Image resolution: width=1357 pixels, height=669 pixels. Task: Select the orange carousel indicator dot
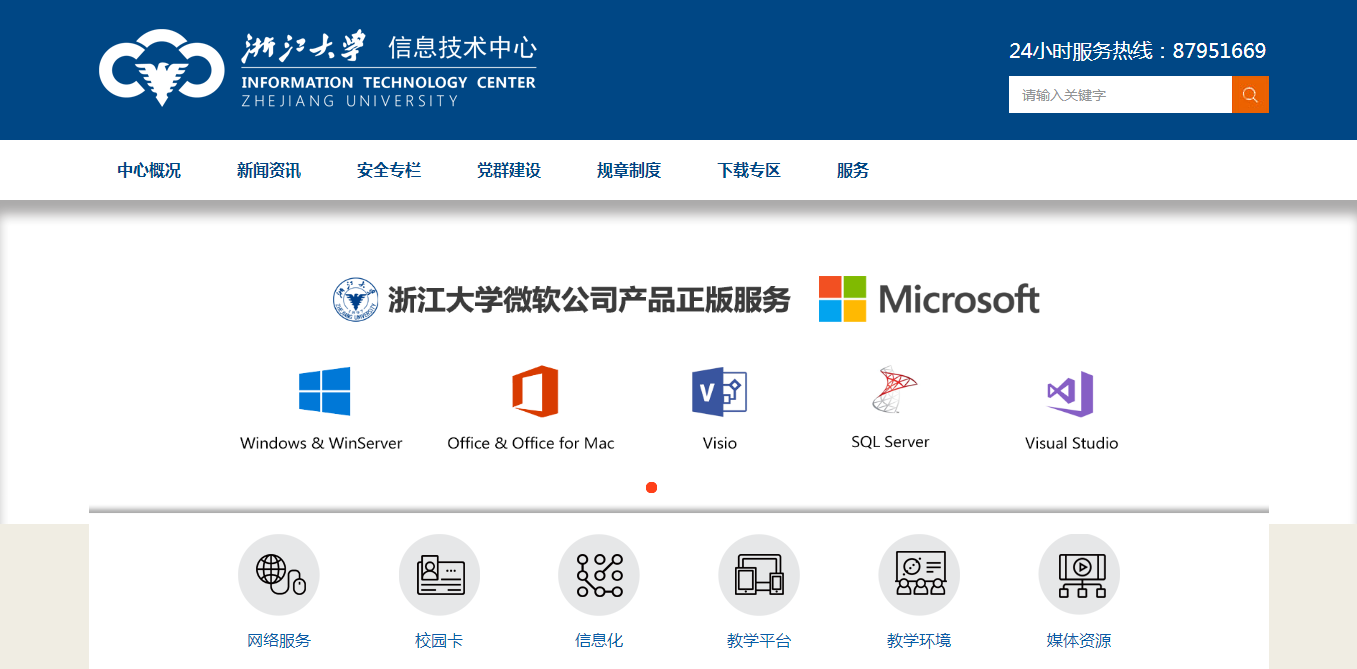pos(651,487)
